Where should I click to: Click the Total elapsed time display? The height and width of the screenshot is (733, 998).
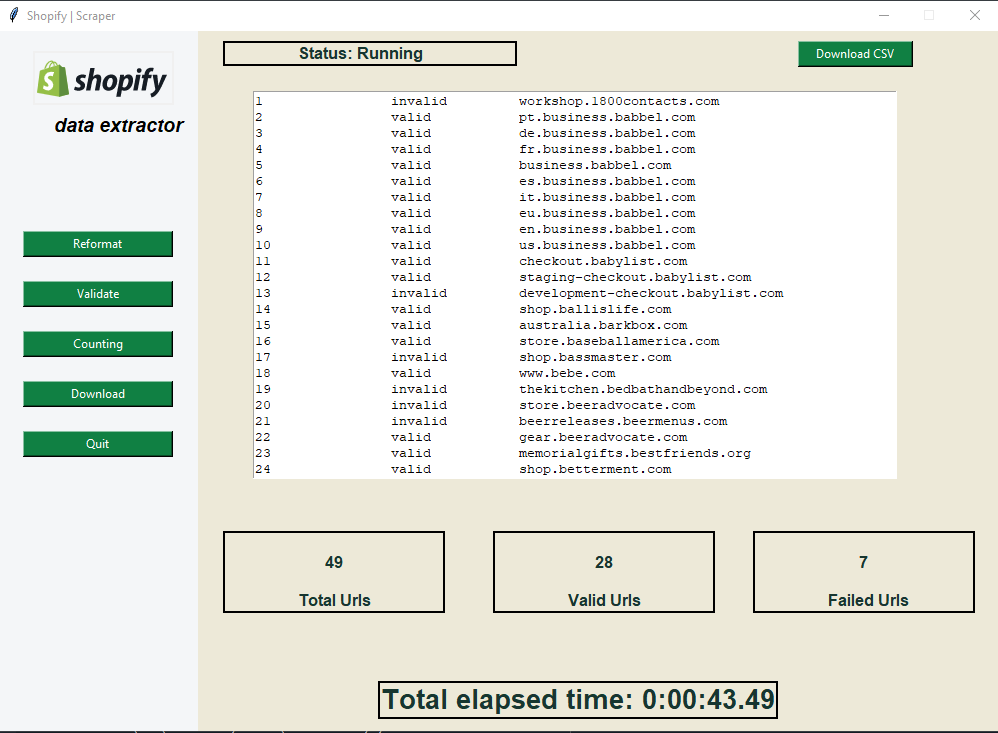coord(578,700)
